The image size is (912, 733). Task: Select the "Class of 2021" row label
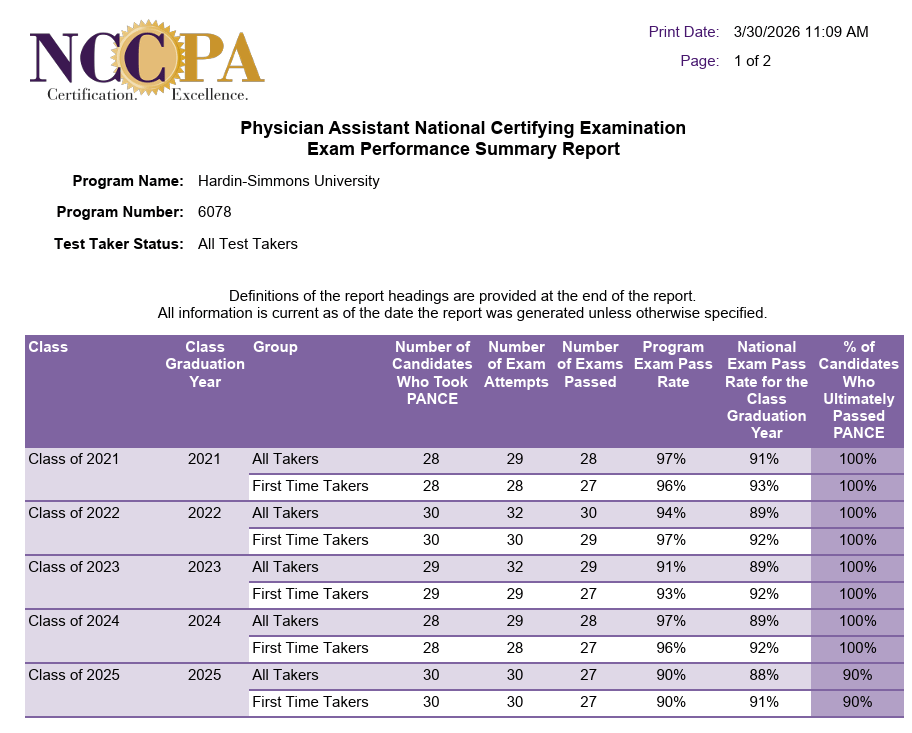pyautogui.click(x=74, y=459)
